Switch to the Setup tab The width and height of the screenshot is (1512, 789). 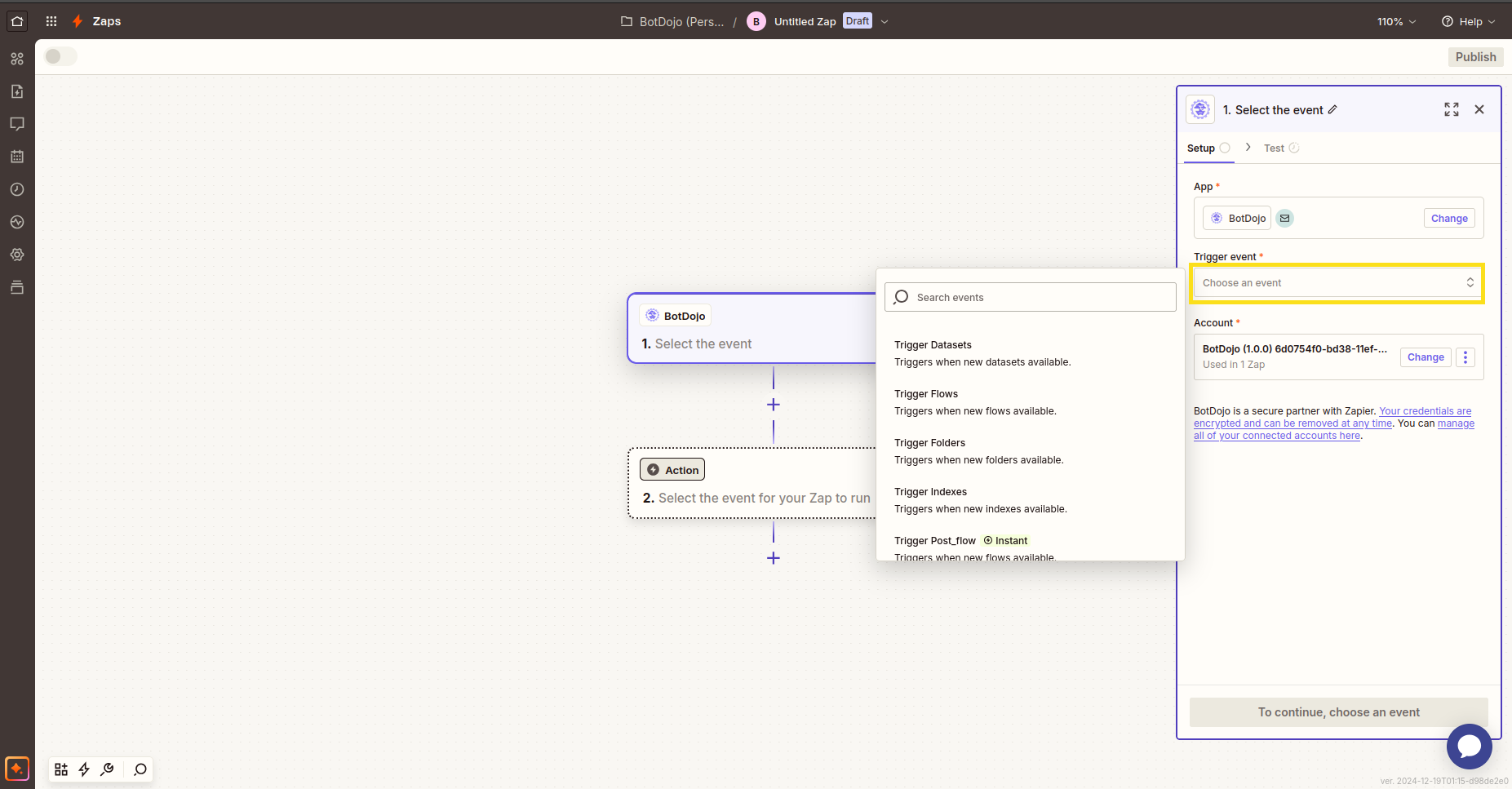pyautogui.click(x=1208, y=148)
